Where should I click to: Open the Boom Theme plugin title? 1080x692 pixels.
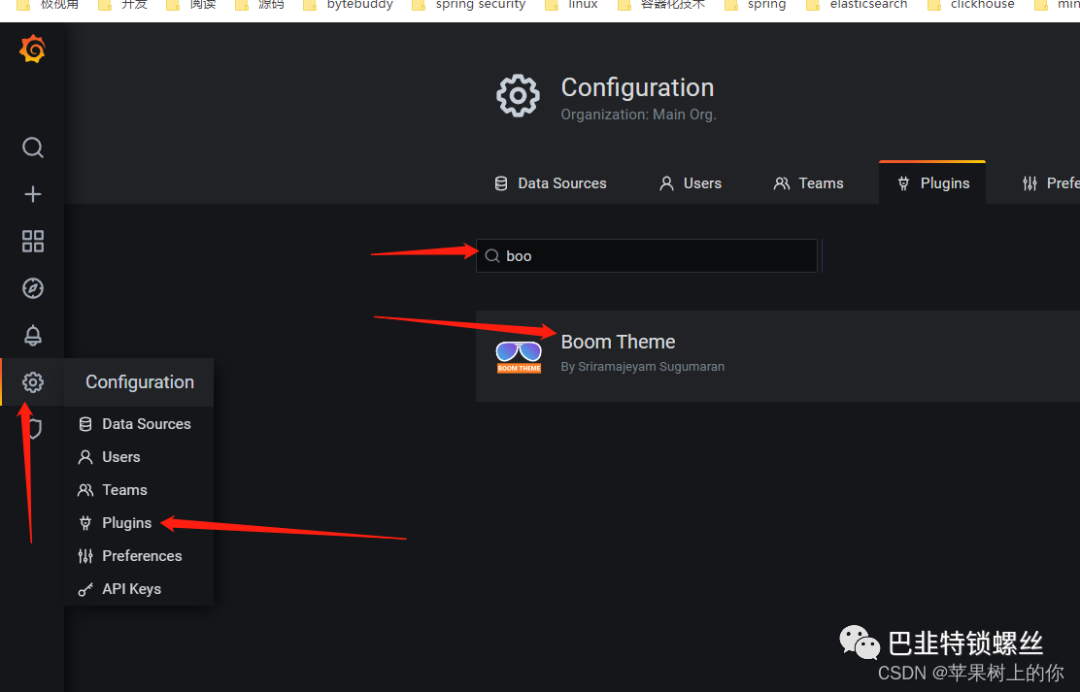click(x=618, y=342)
